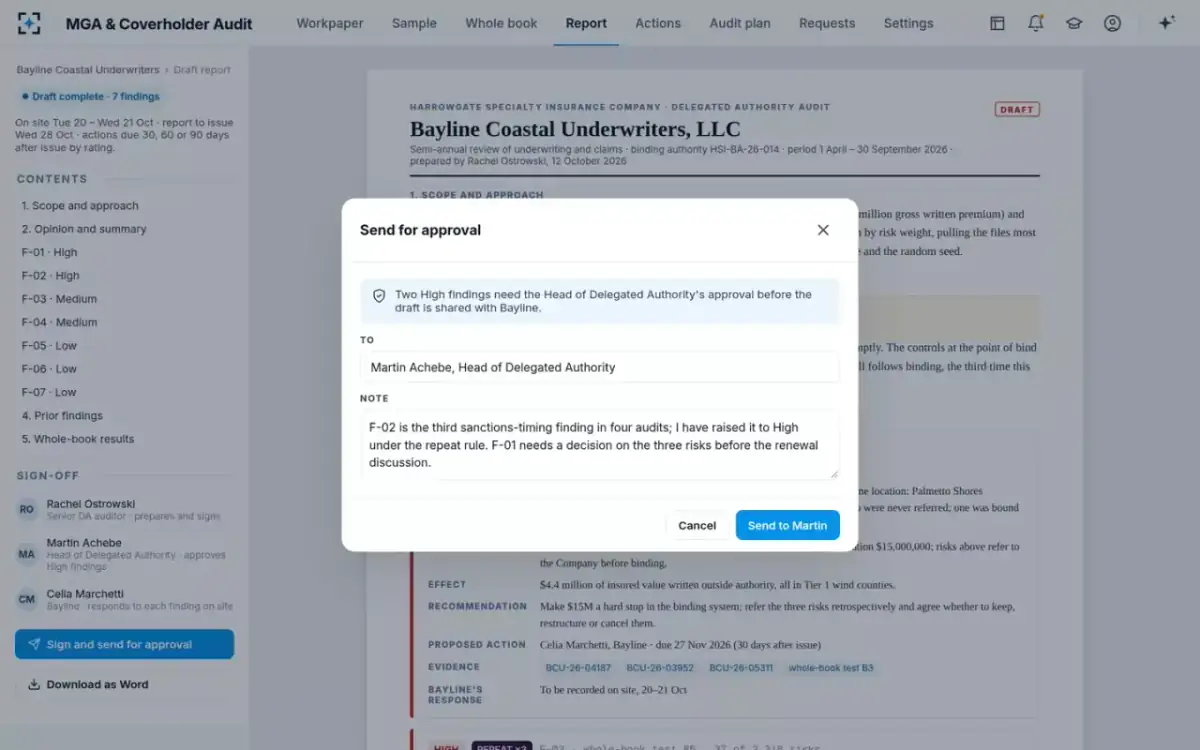
Task: Go to finding F-07 Low
Action: click(49, 392)
